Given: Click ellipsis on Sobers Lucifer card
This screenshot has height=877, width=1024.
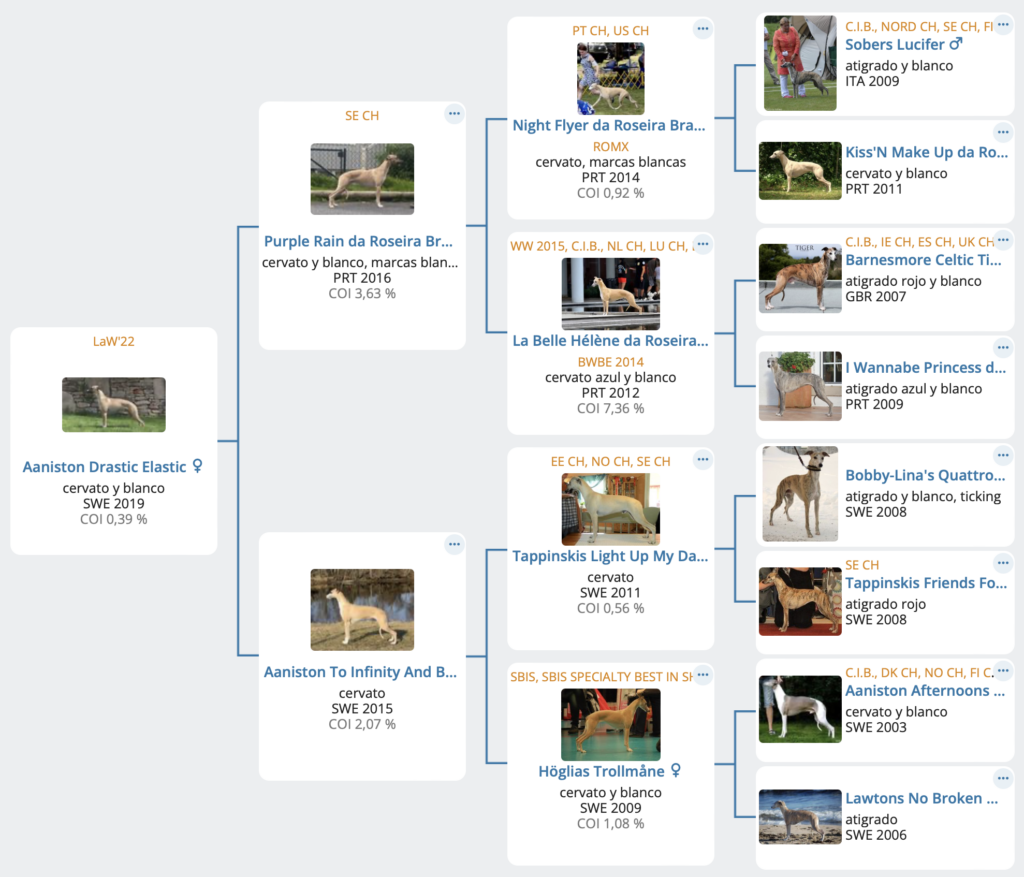Looking at the screenshot, I should coord(1003,25).
